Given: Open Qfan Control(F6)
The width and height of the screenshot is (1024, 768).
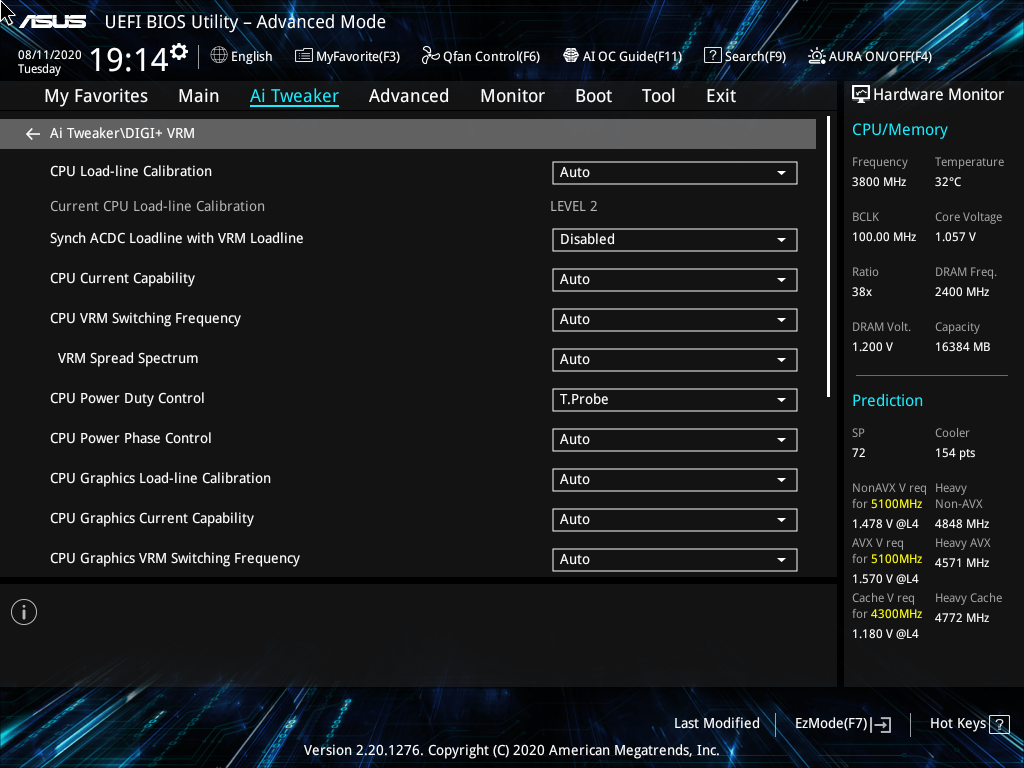Looking at the screenshot, I should (x=481, y=56).
